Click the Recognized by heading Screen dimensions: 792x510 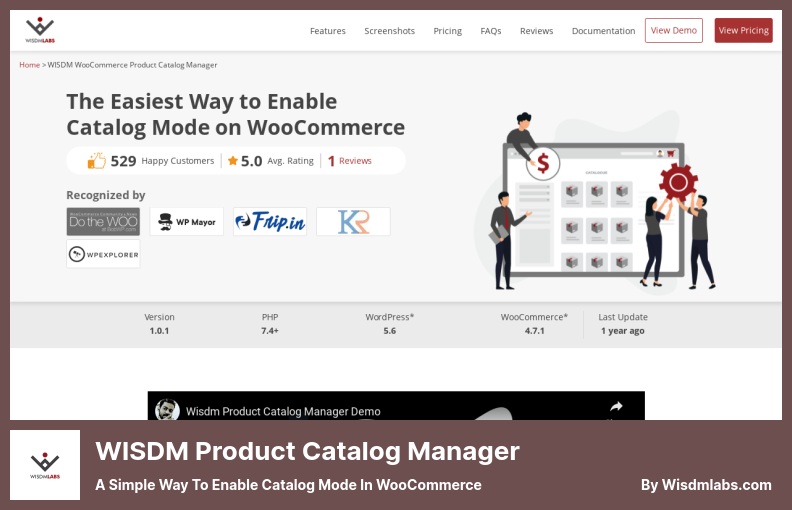pyautogui.click(x=106, y=195)
